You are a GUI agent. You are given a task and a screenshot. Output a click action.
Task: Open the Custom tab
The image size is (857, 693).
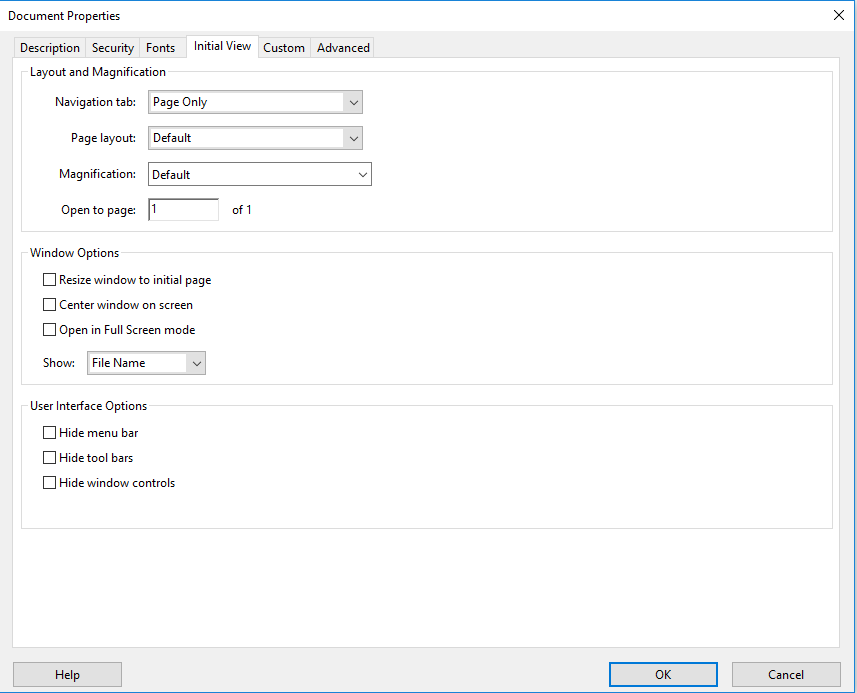284,48
